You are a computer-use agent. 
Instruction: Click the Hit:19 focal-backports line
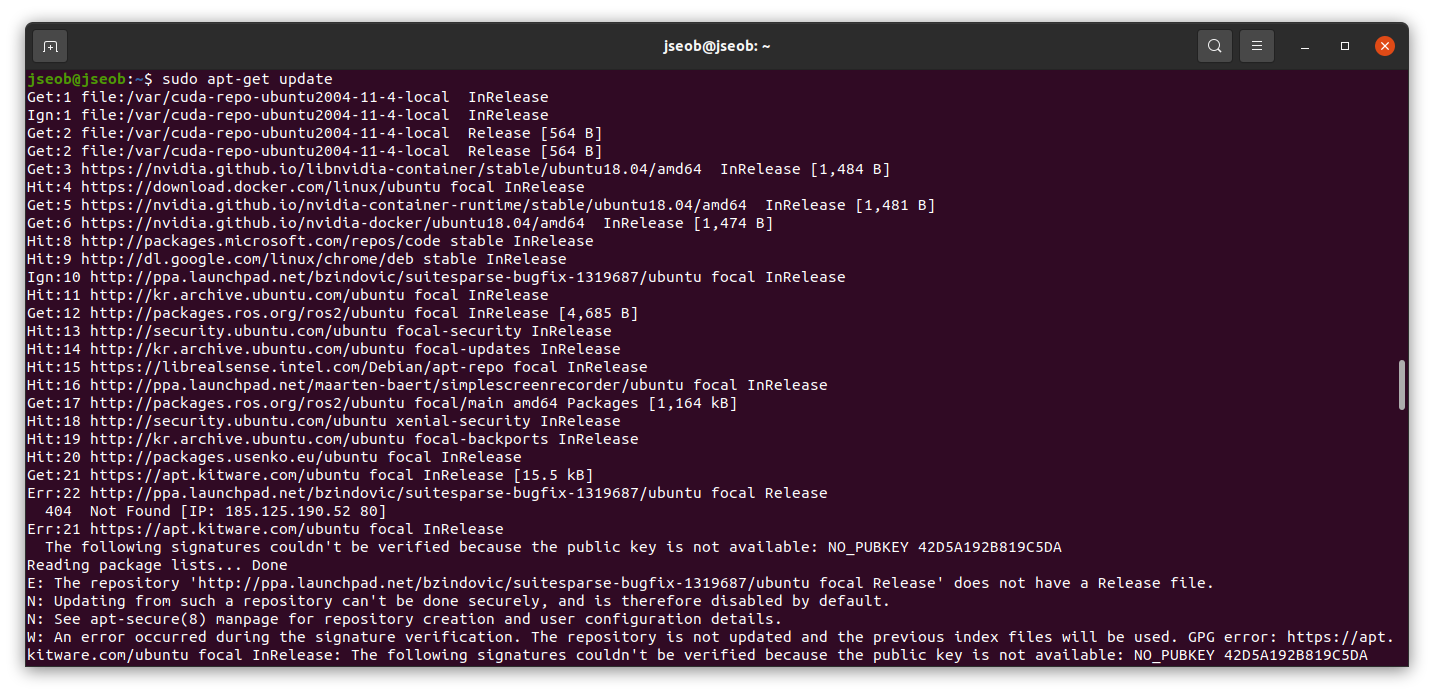pos(333,439)
